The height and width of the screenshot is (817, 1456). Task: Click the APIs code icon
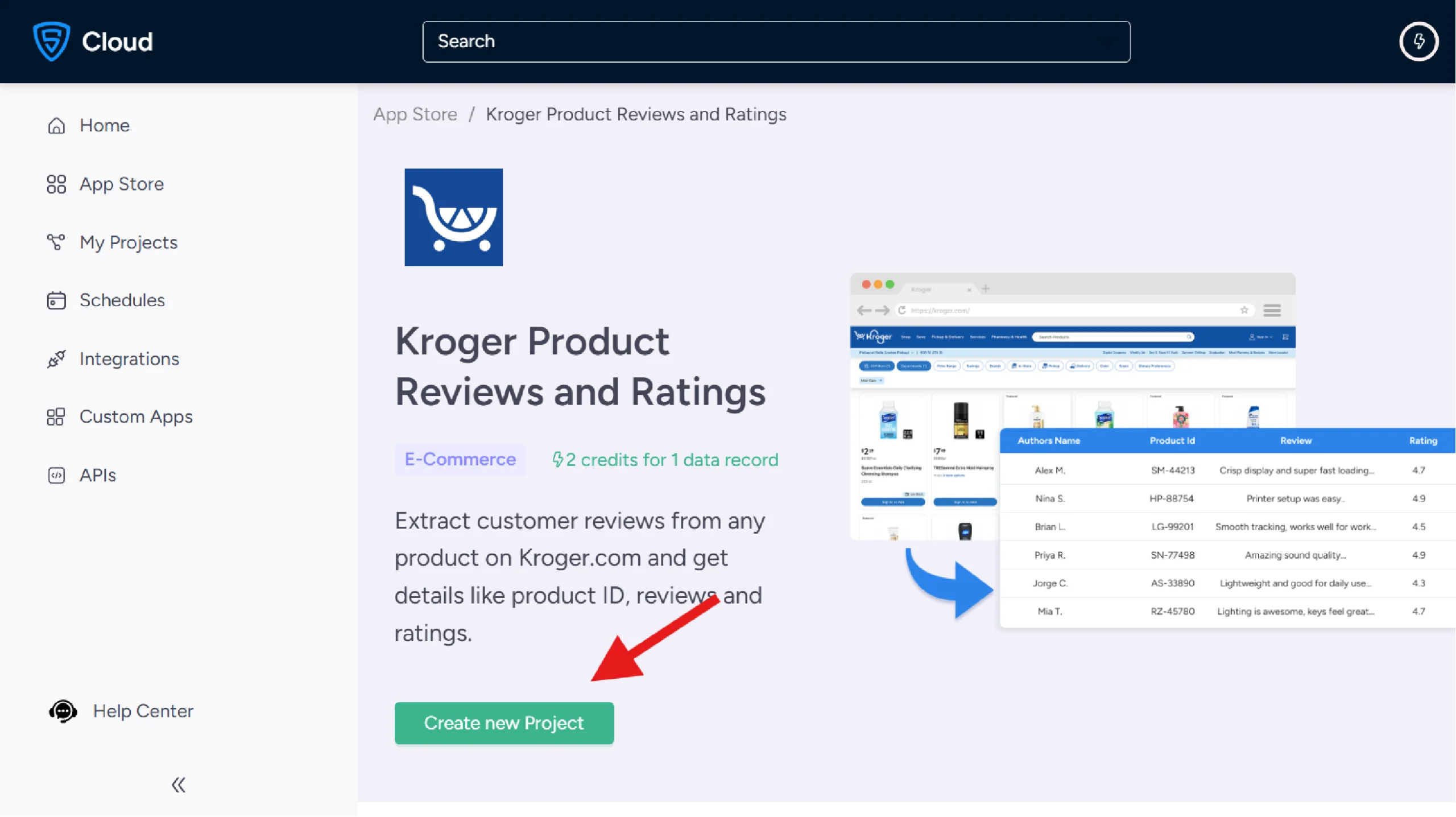(x=56, y=475)
